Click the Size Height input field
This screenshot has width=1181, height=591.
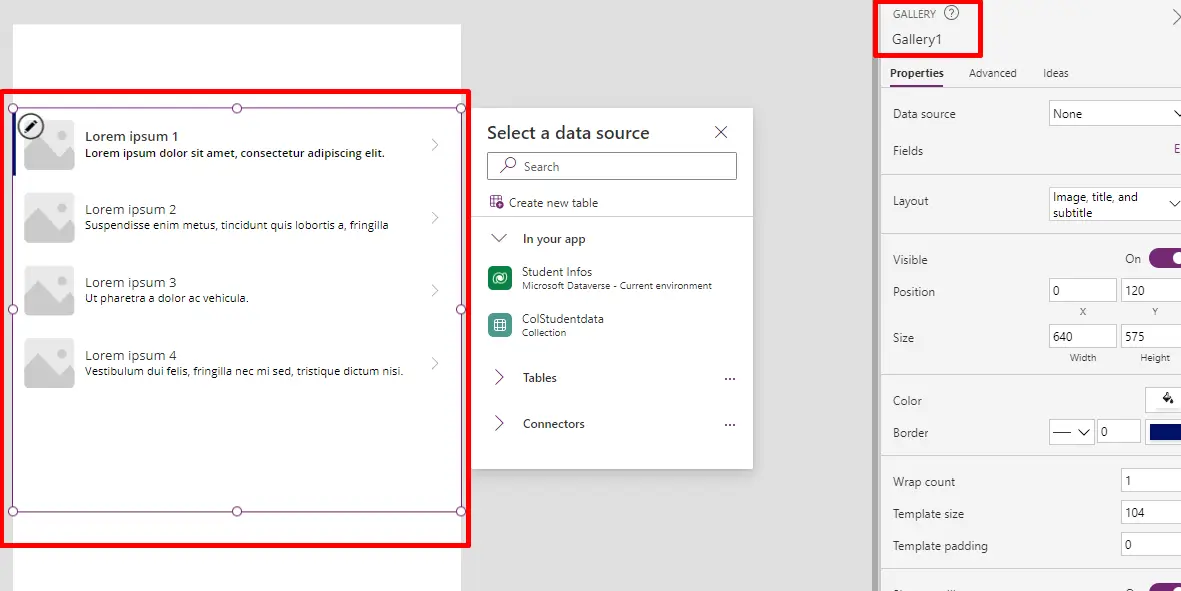[x=1151, y=337]
